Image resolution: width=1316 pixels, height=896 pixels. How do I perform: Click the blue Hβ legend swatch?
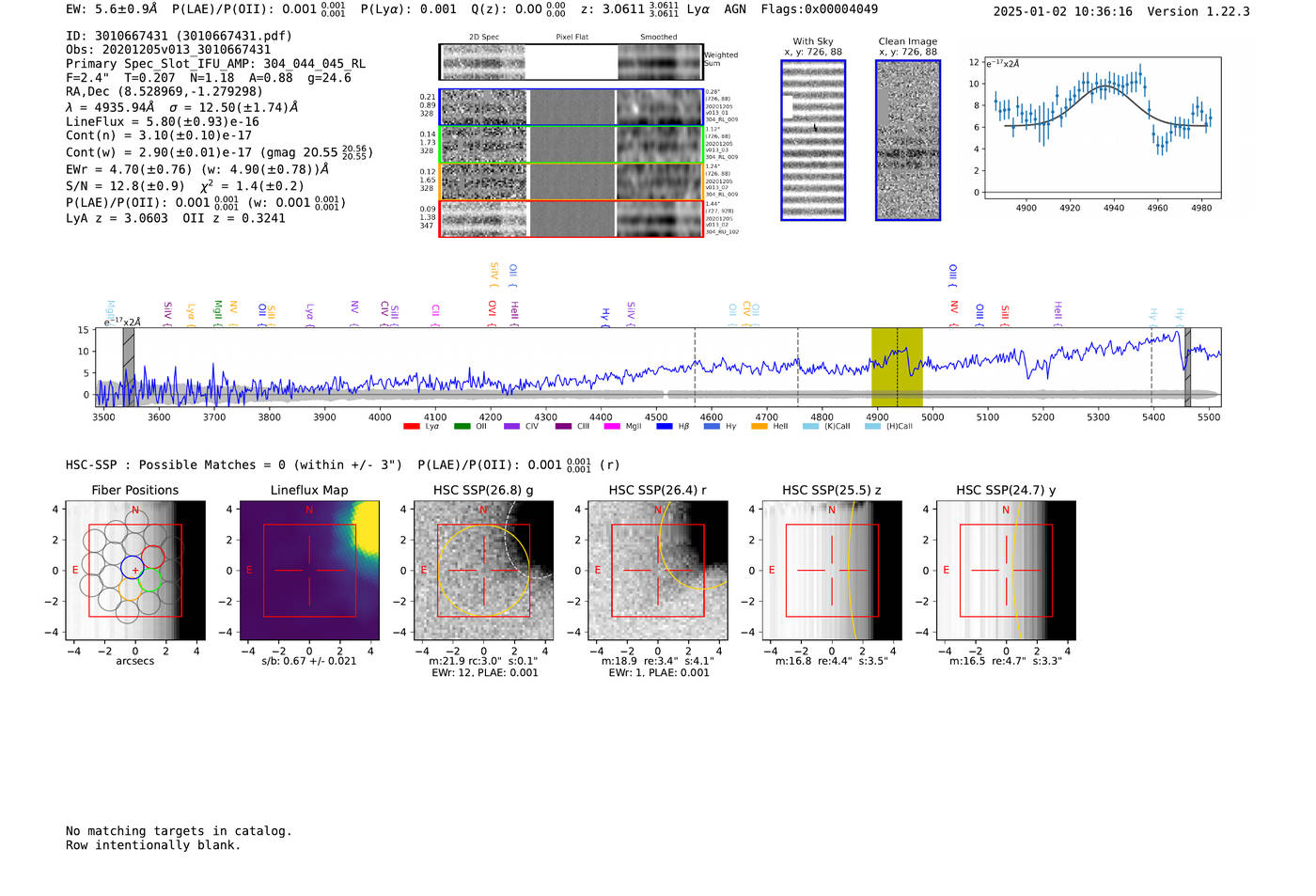(665, 427)
